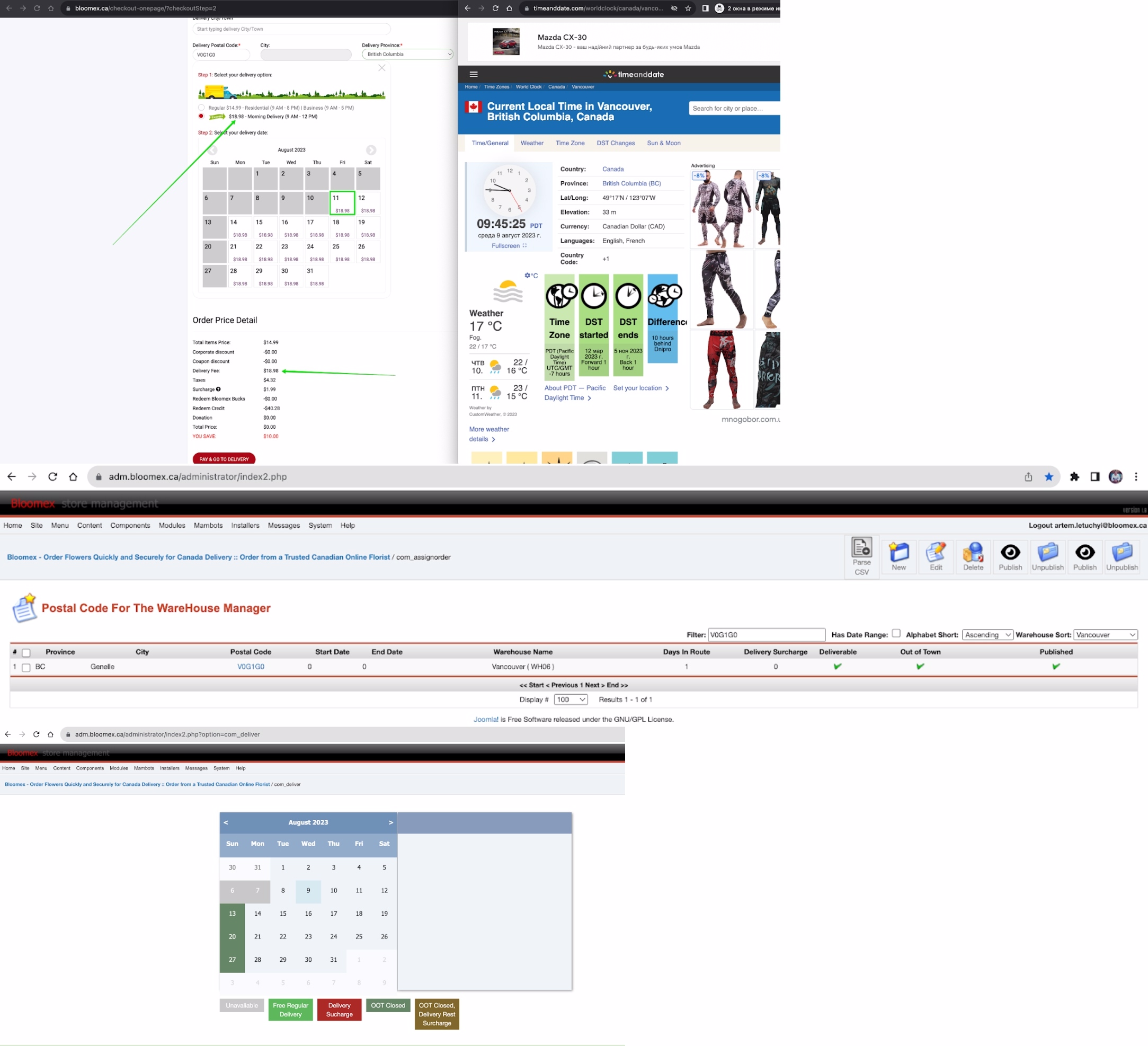Open Mambots menu in index2.php admin
The width and height of the screenshot is (1148, 1046).
point(208,525)
